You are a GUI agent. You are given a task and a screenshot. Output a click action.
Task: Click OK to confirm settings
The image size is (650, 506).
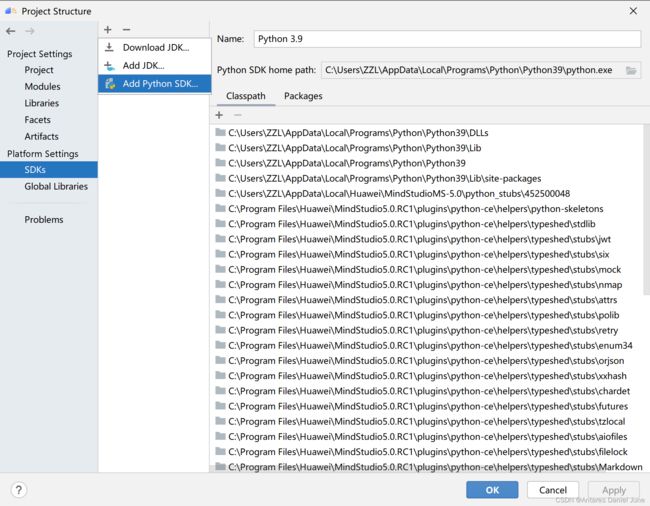point(492,490)
